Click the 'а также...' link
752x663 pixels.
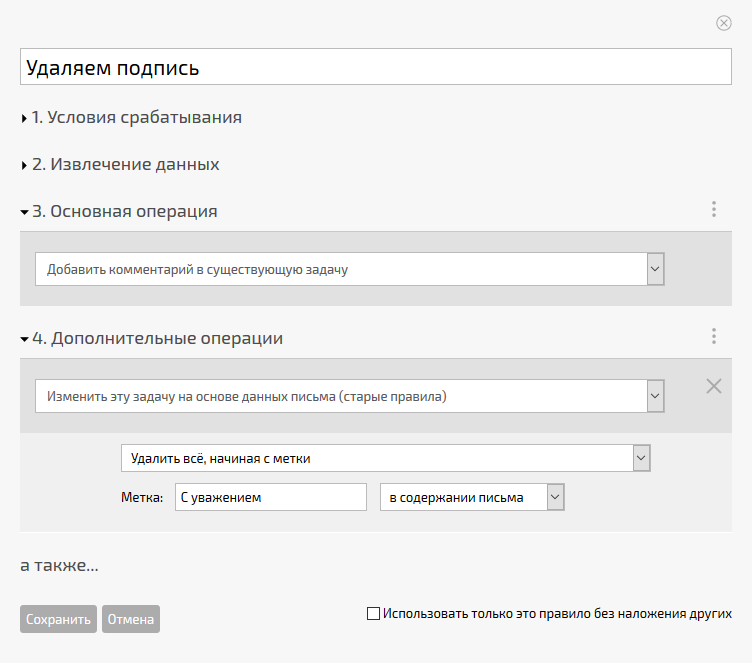[59, 566]
